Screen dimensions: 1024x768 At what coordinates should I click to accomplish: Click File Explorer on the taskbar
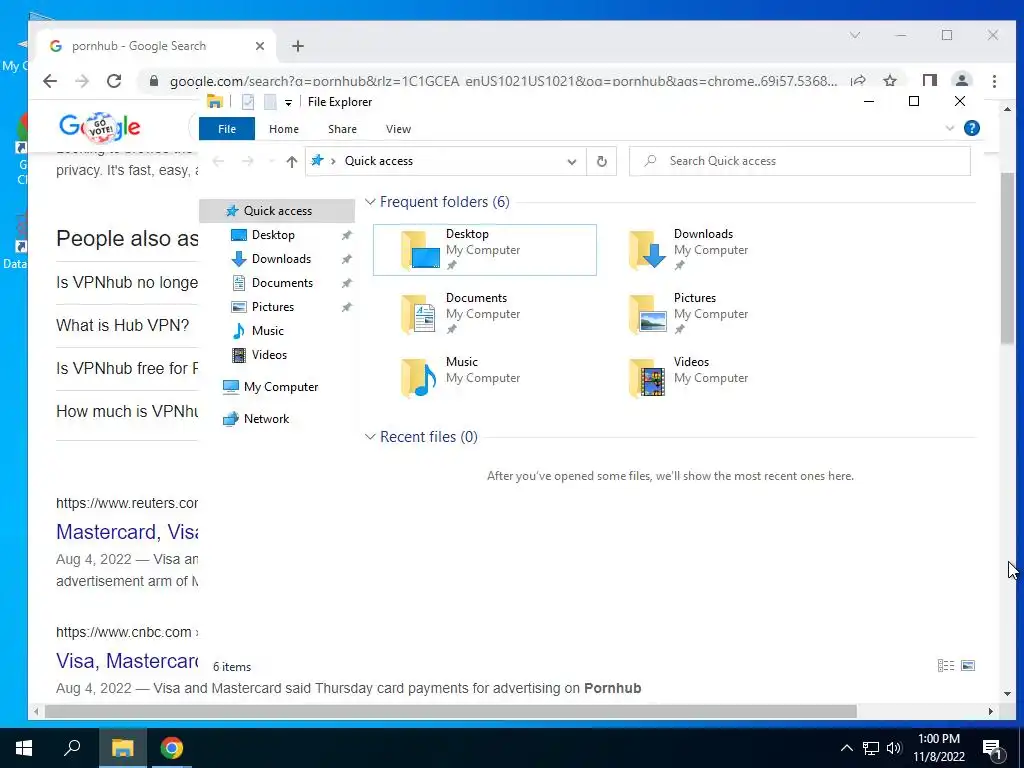[122, 748]
